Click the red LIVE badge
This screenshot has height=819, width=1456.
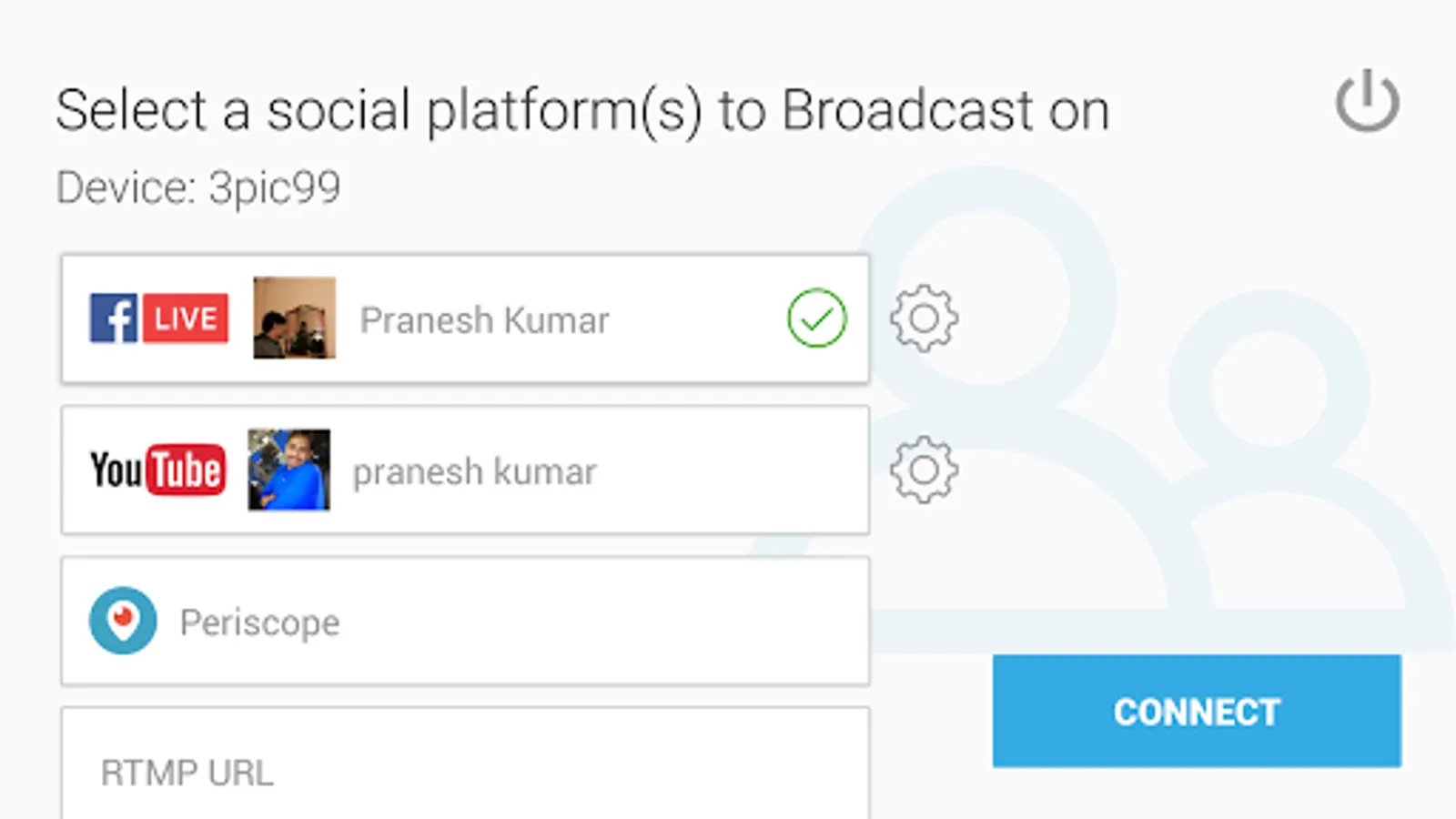[x=186, y=318]
